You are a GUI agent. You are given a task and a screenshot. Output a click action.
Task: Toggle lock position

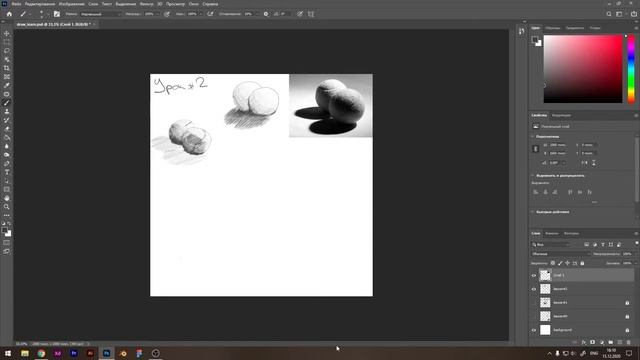coord(568,263)
